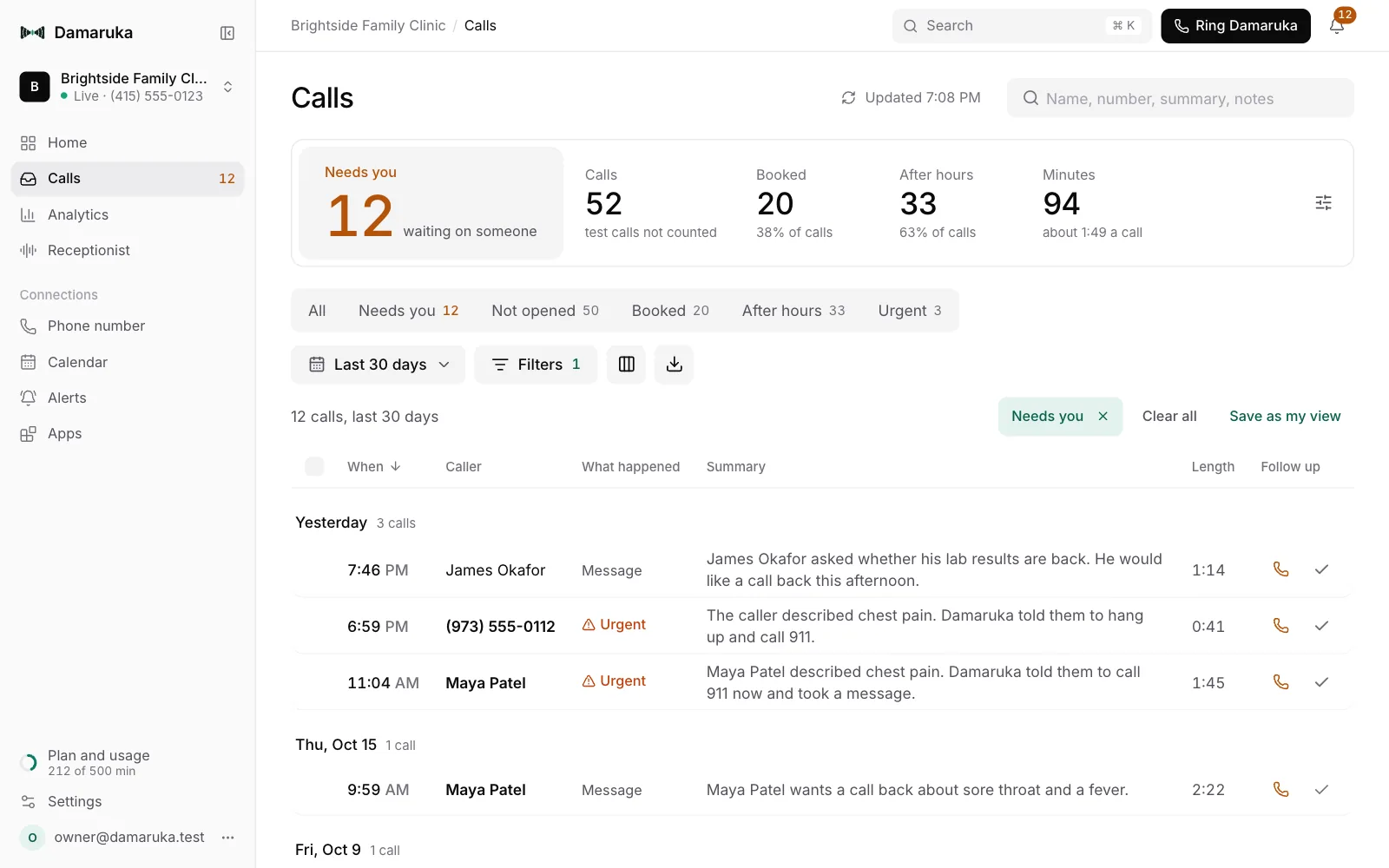Go to Home in sidebar
Screen dimensions: 1389x868
(x=128, y=142)
